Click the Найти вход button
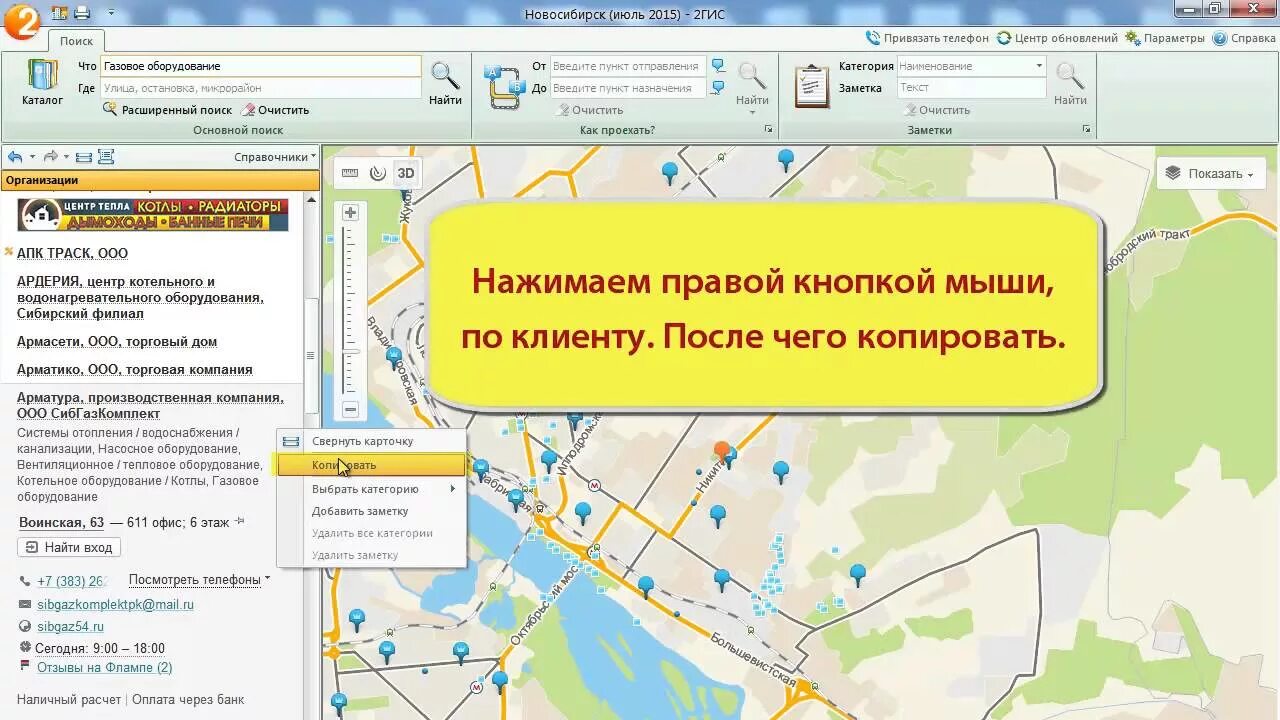This screenshot has width=1280, height=720. (x=69, y=547)
